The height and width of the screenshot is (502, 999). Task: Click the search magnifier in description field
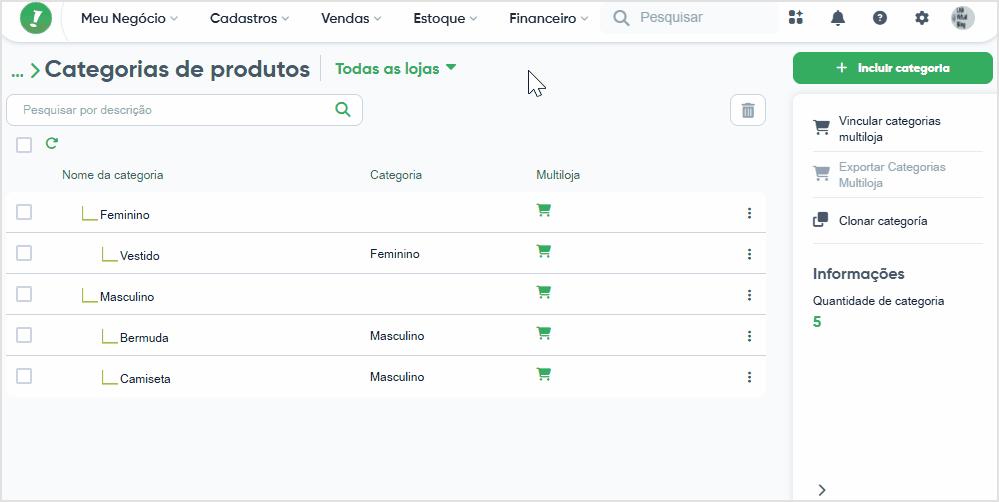coord(343,110)
